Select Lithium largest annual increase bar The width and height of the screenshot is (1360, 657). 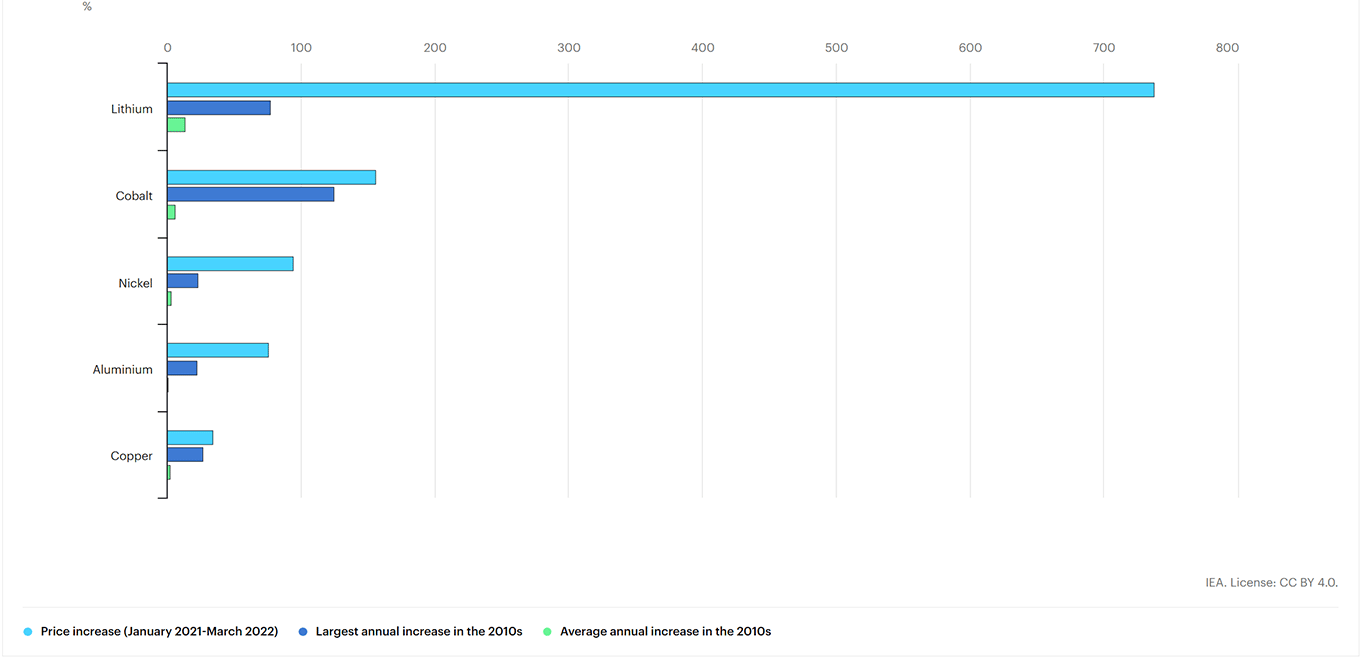tap(218, 108)
